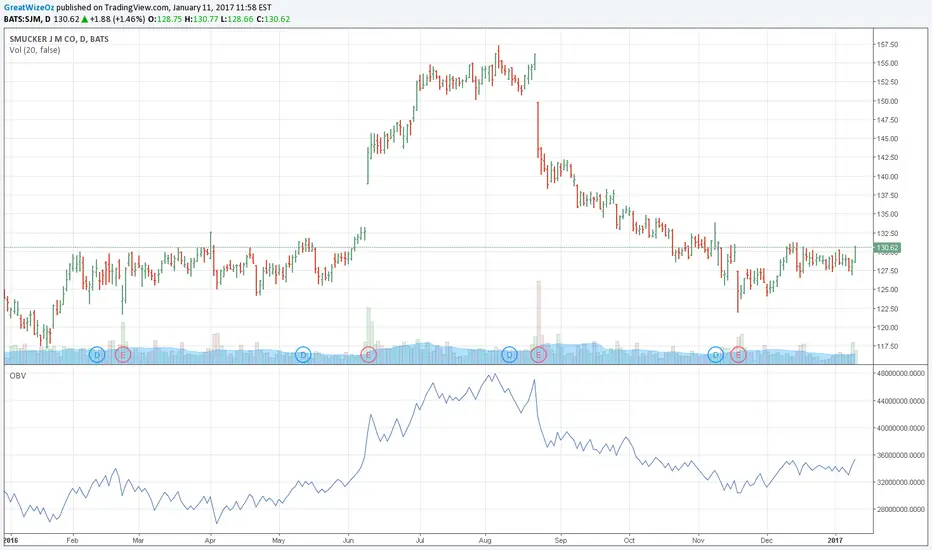Click the 2016 label on time axis
932x550 pixels.
tap(11, 540)
